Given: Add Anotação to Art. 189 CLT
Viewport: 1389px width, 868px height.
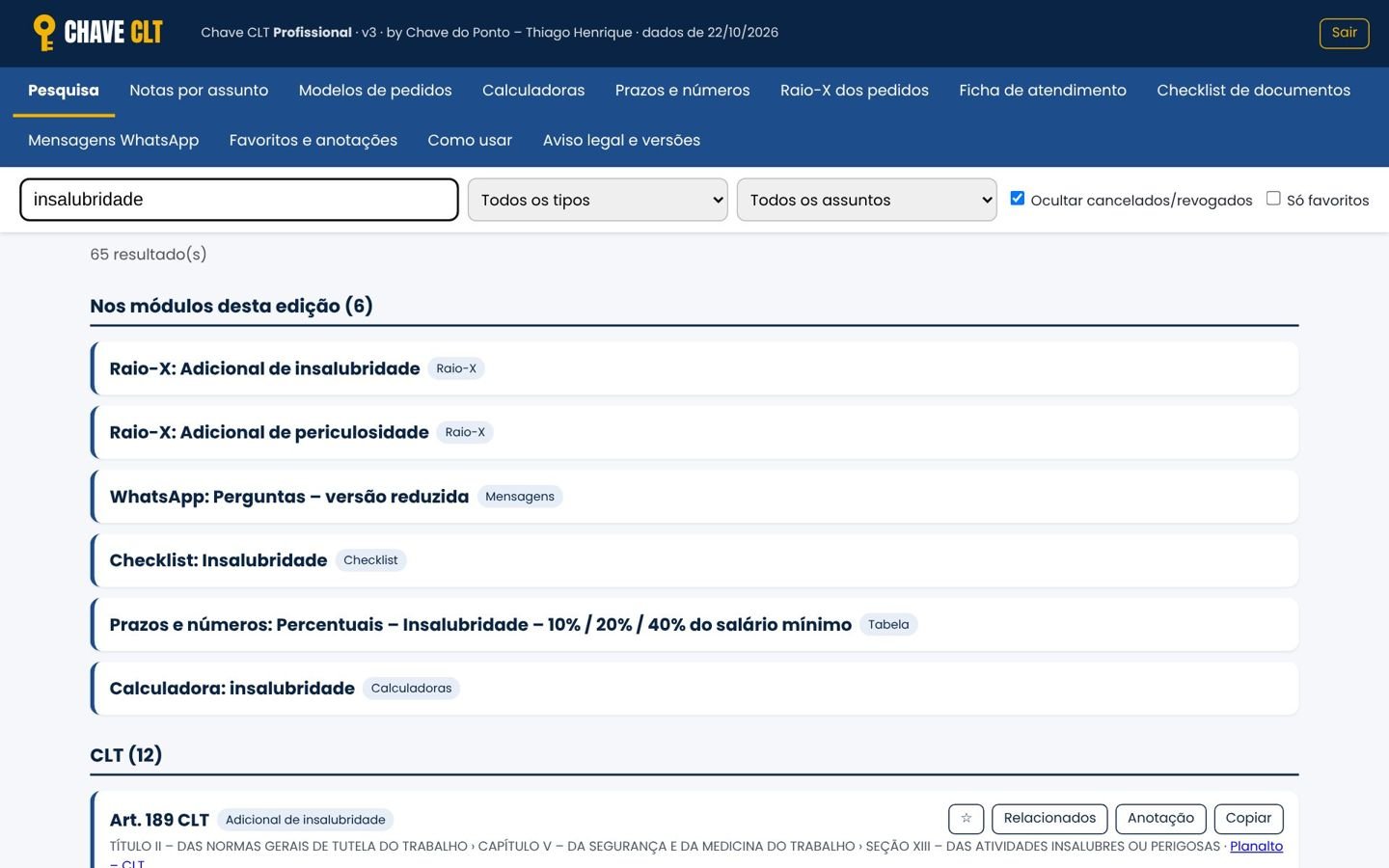Looking at the screenshot, I should pyautogui.click(x=1160, y=819).
